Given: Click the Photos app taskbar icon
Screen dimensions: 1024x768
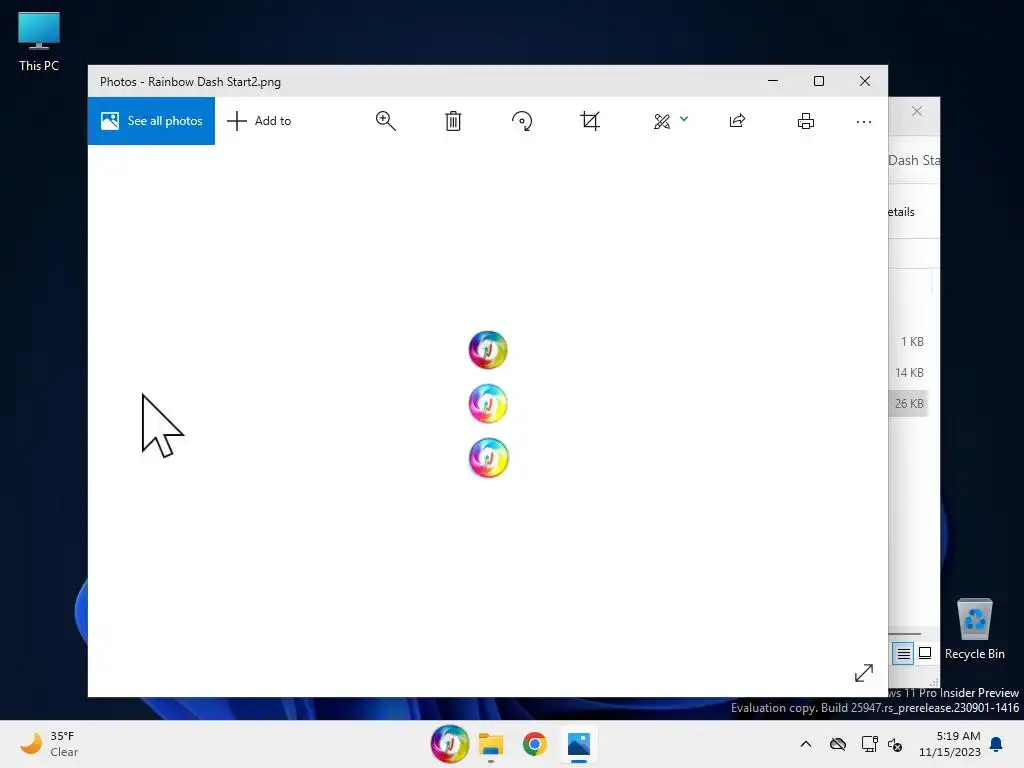Looking at the screenshot, I should (579, 744).
